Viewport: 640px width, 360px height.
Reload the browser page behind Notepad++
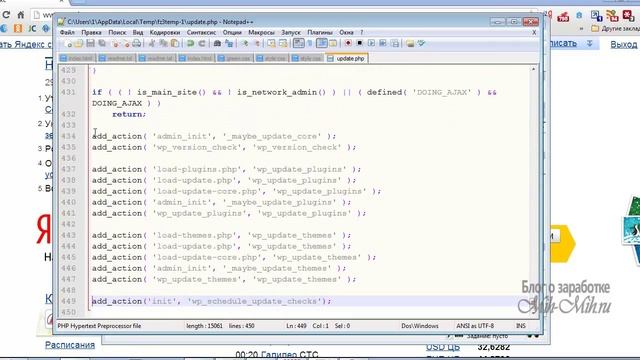coord(6,15)
